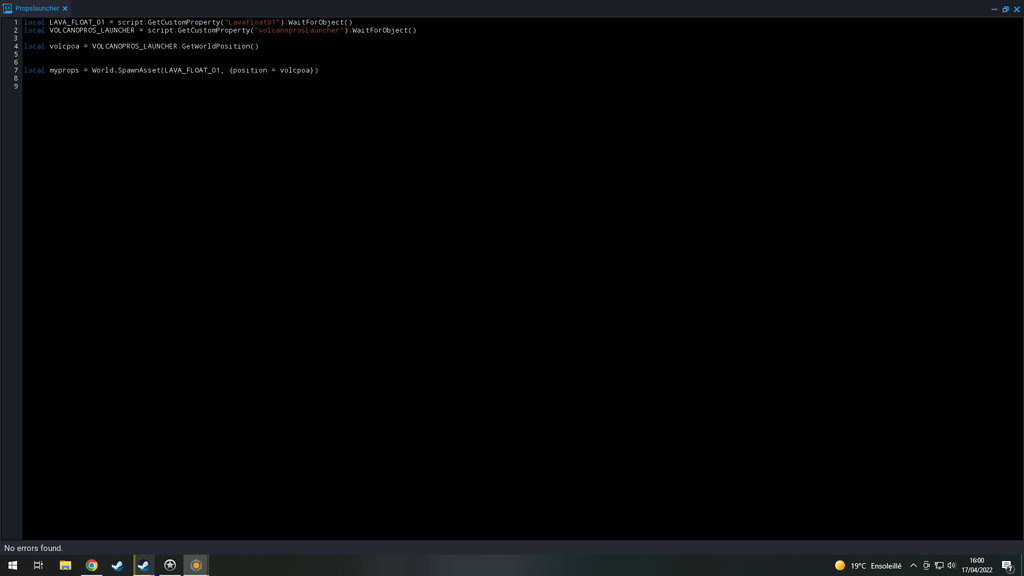Image resolution: width=1024 pixels, height=576 pixels.
Task: Open the volume control in tray
Action: point(951,565)
